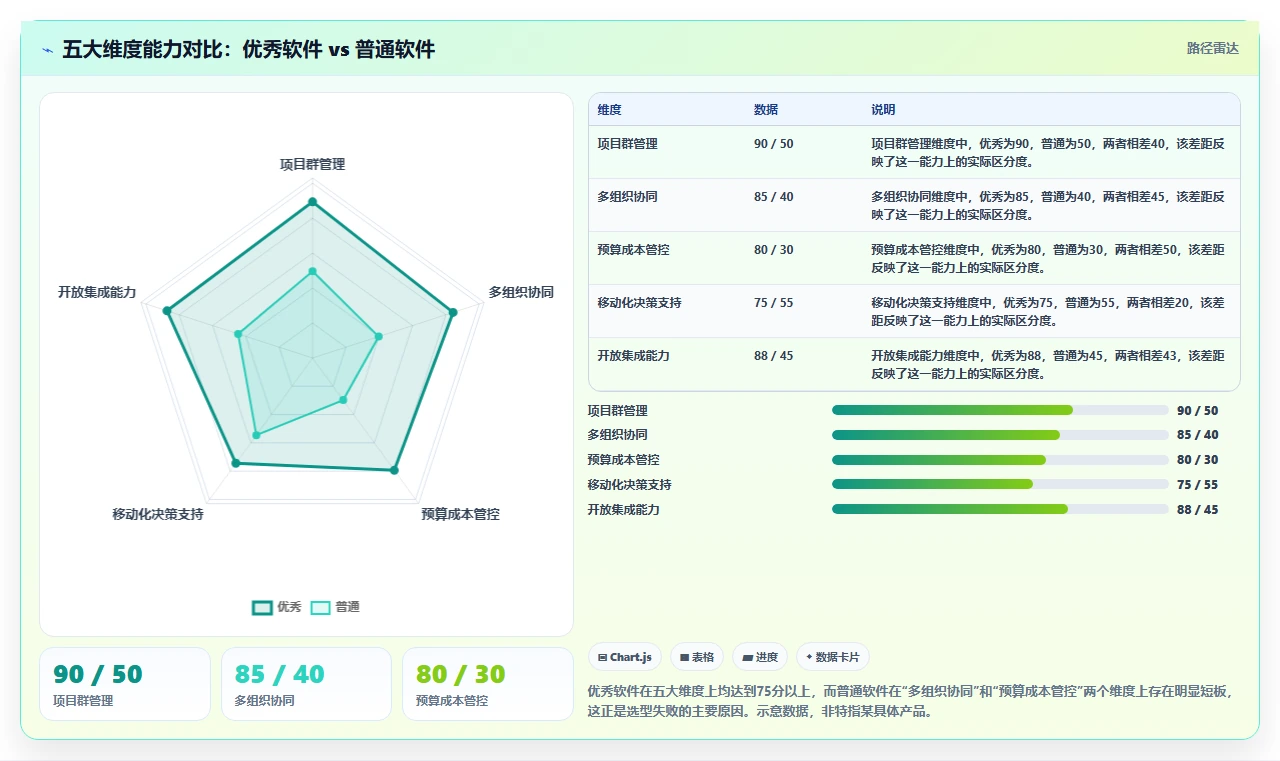
Task: Click radar axis label 开放集成能力
Action: click(x=97, y=292)
